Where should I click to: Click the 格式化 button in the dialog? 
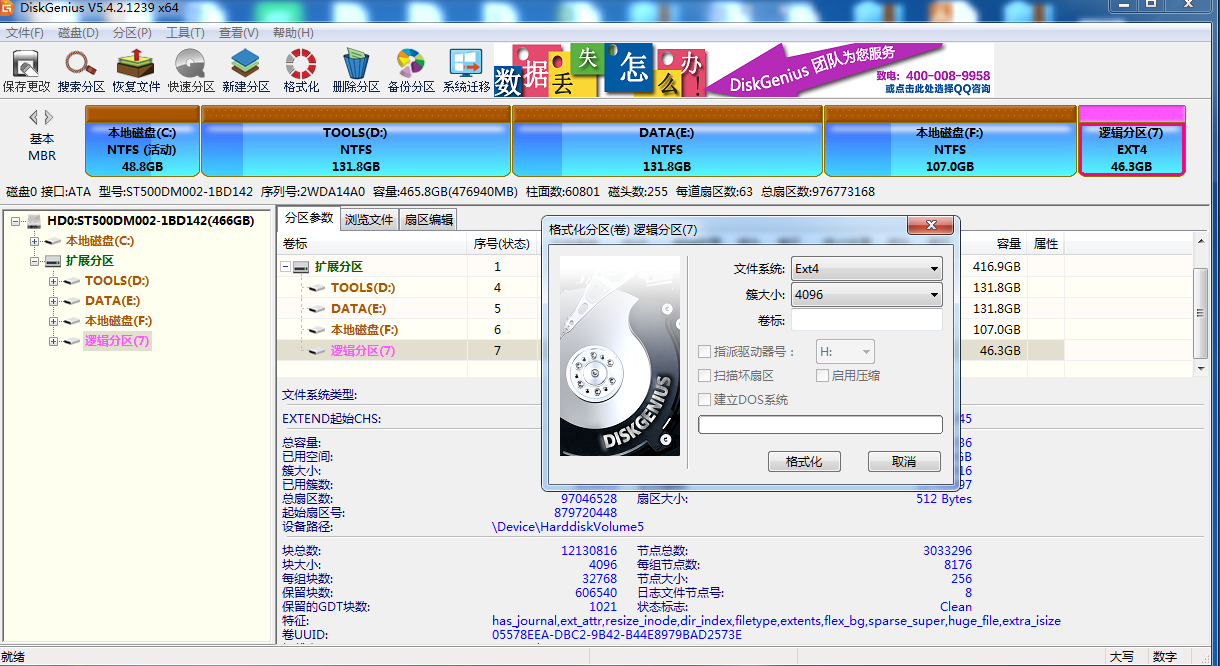pos(804,462)
